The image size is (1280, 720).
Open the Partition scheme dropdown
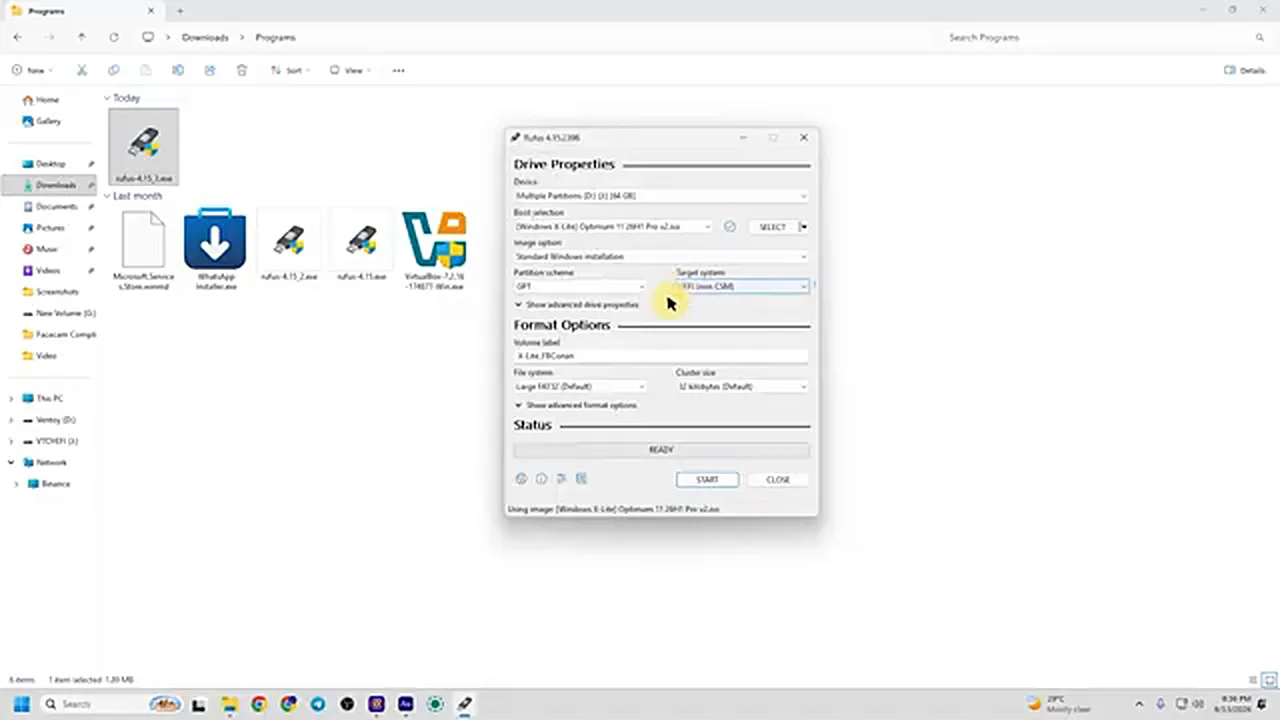pyautogui.click(x=580, y=287)
